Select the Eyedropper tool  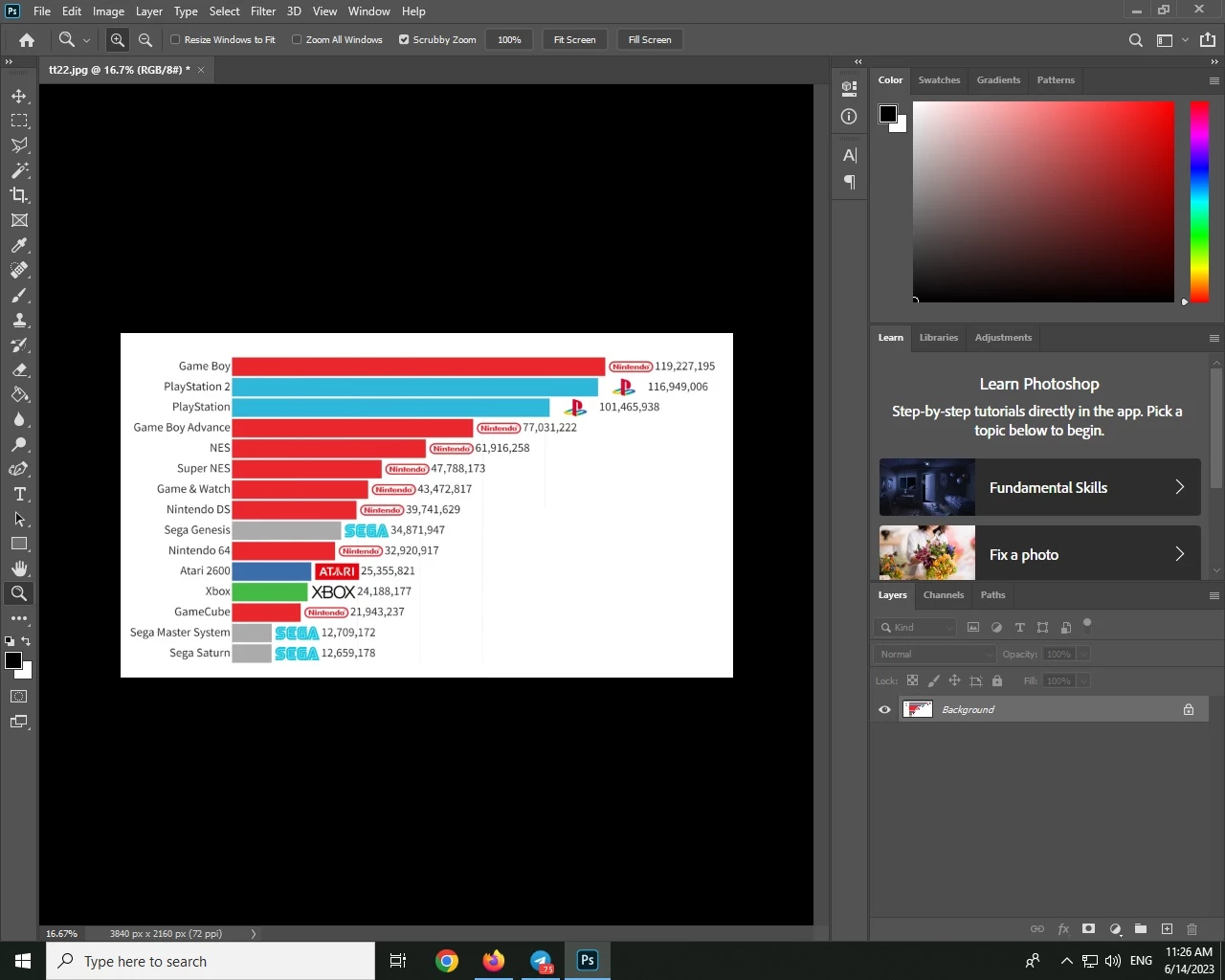pyautogui.click(x=19, y=246)
